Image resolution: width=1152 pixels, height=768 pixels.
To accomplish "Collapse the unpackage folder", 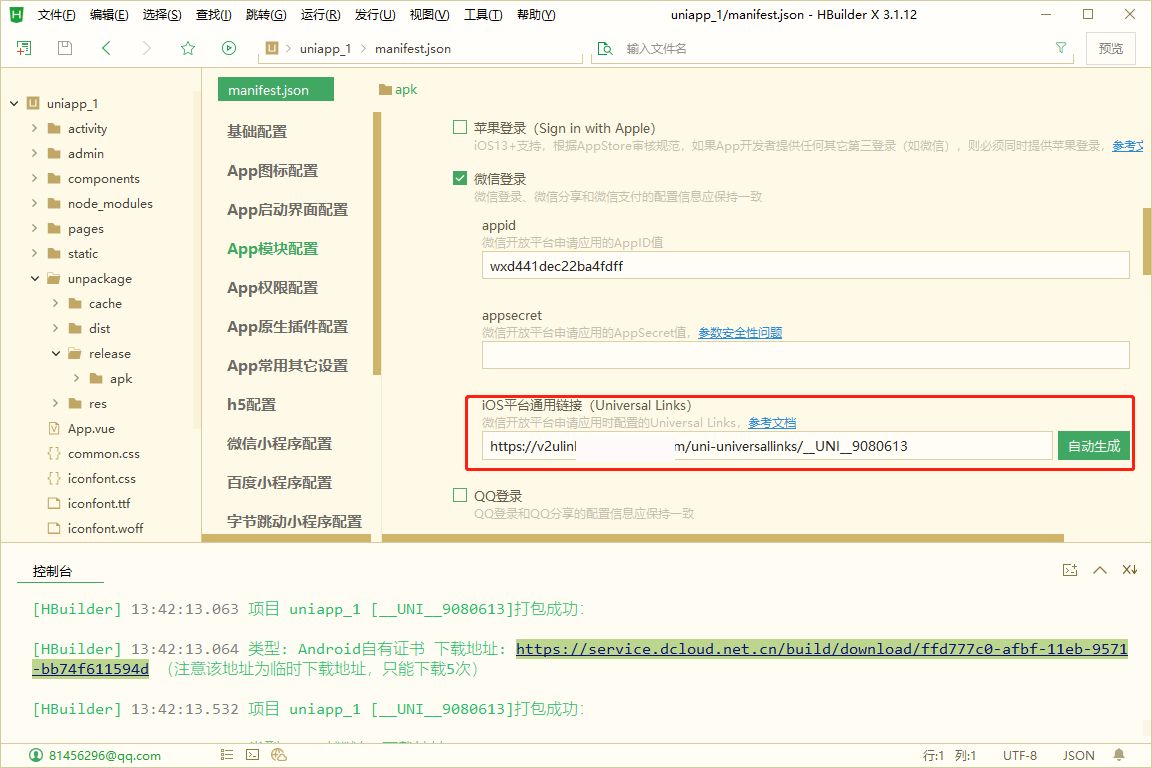I will click(35, 278).
